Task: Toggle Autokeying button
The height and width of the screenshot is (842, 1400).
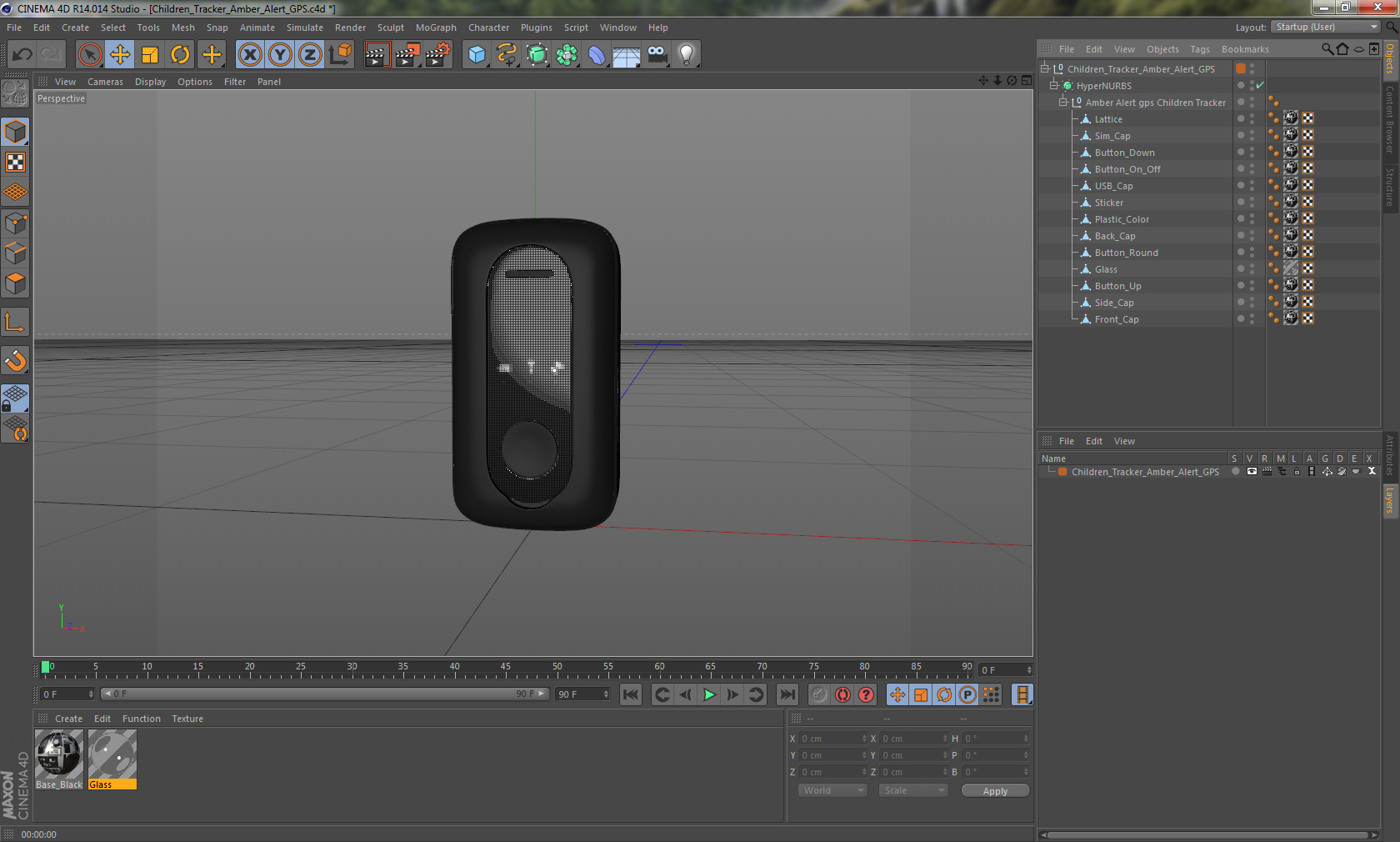Action: pyautogui.click(x=842, y=694)
